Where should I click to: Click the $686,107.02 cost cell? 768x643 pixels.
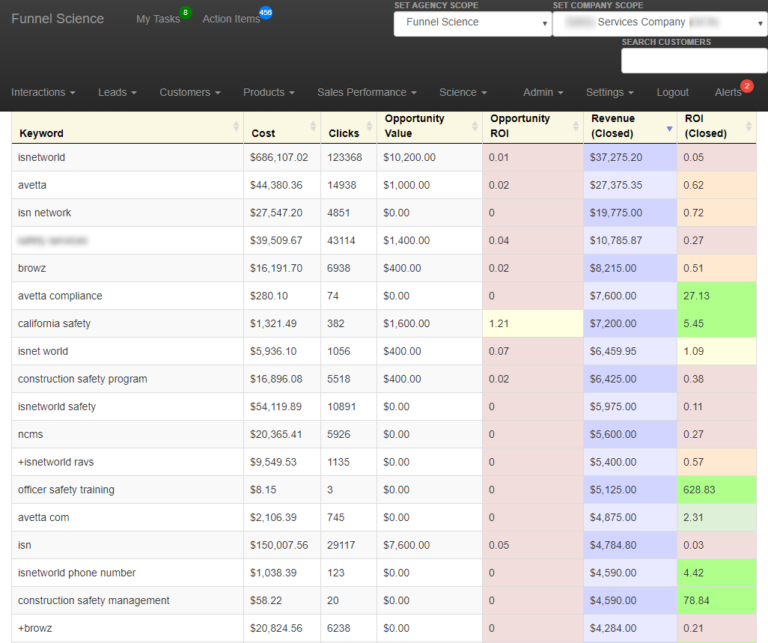282,158
